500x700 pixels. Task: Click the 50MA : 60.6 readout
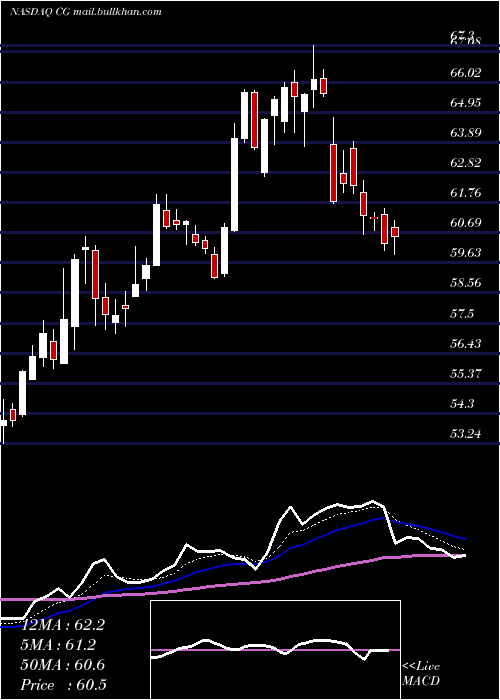coord(62,665)
